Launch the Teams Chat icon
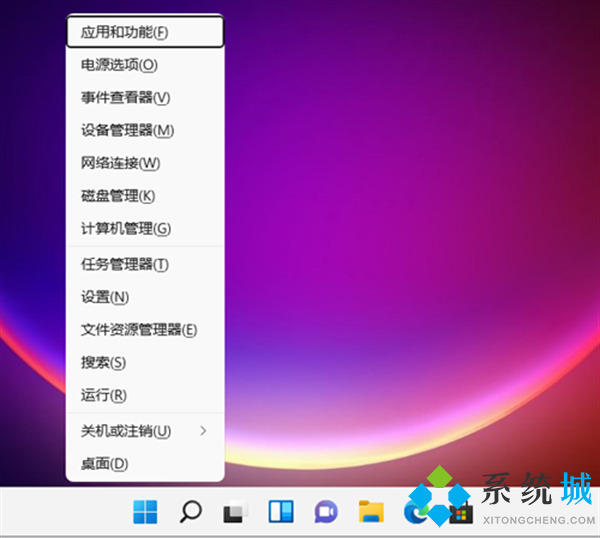This screenshot has height=538, width=600. 326,512
